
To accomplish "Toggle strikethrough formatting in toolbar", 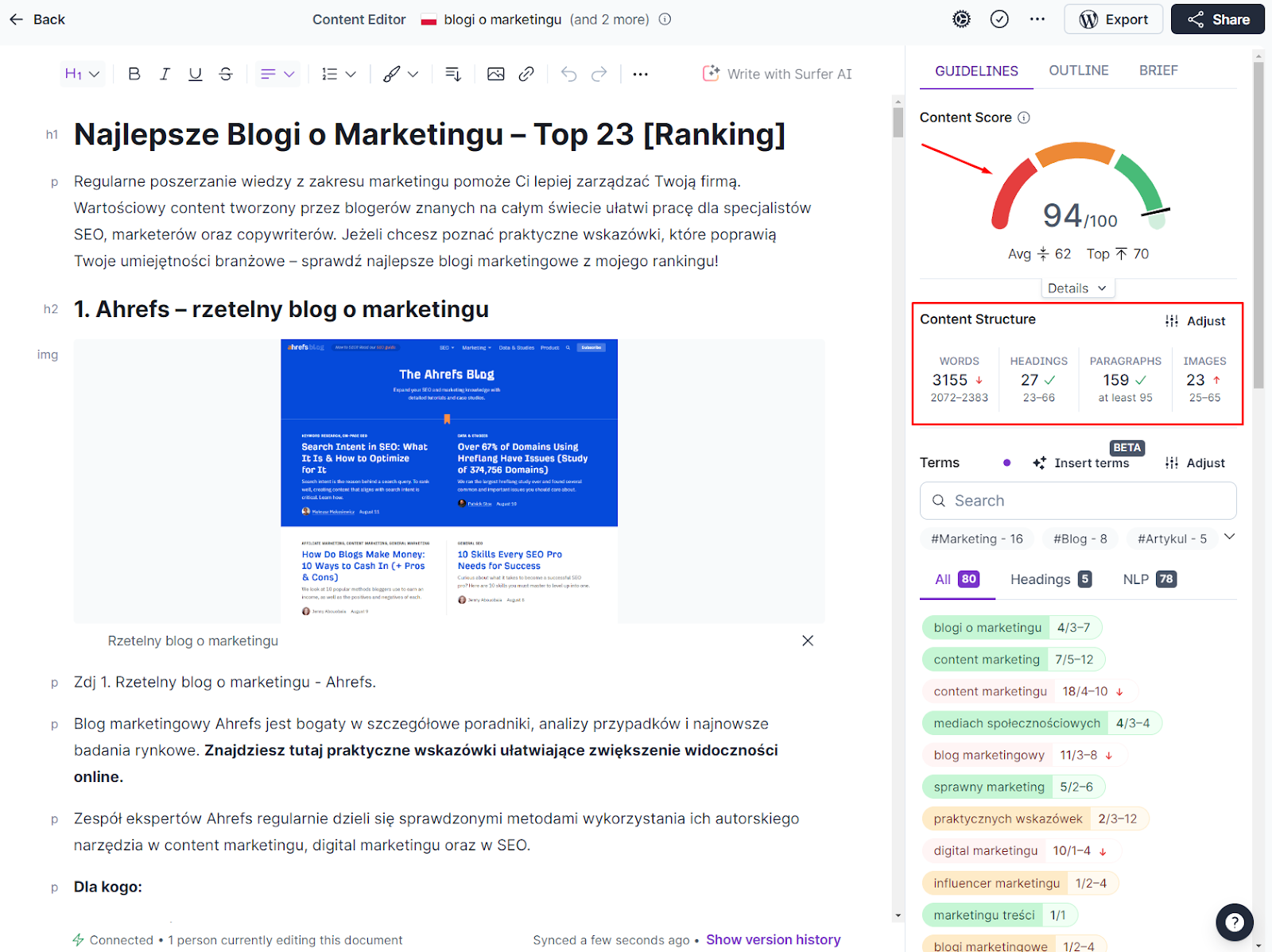I will tap(226, 74).
